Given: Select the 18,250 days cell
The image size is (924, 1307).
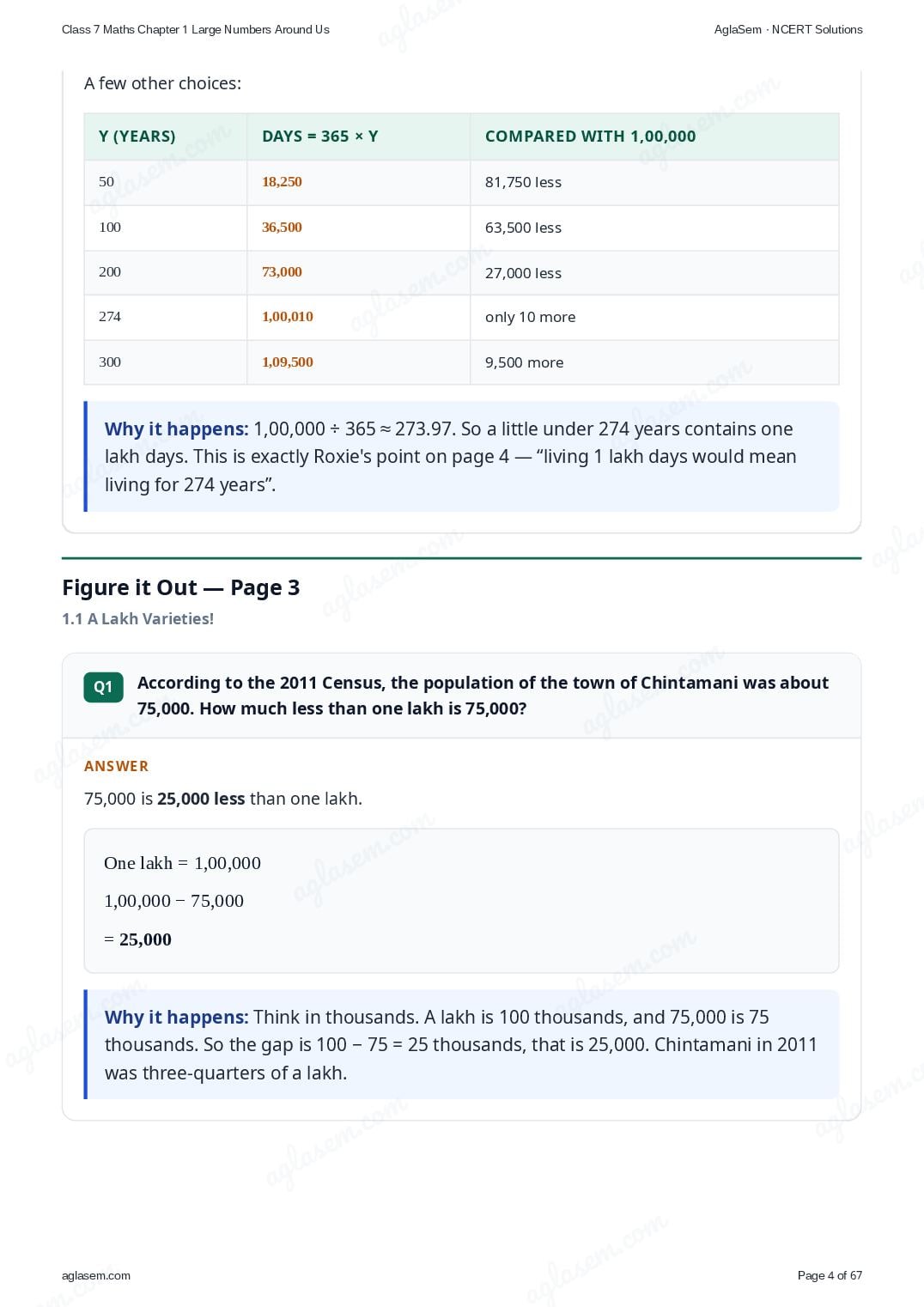Looking at the screenshot, I should click(282, 181).
